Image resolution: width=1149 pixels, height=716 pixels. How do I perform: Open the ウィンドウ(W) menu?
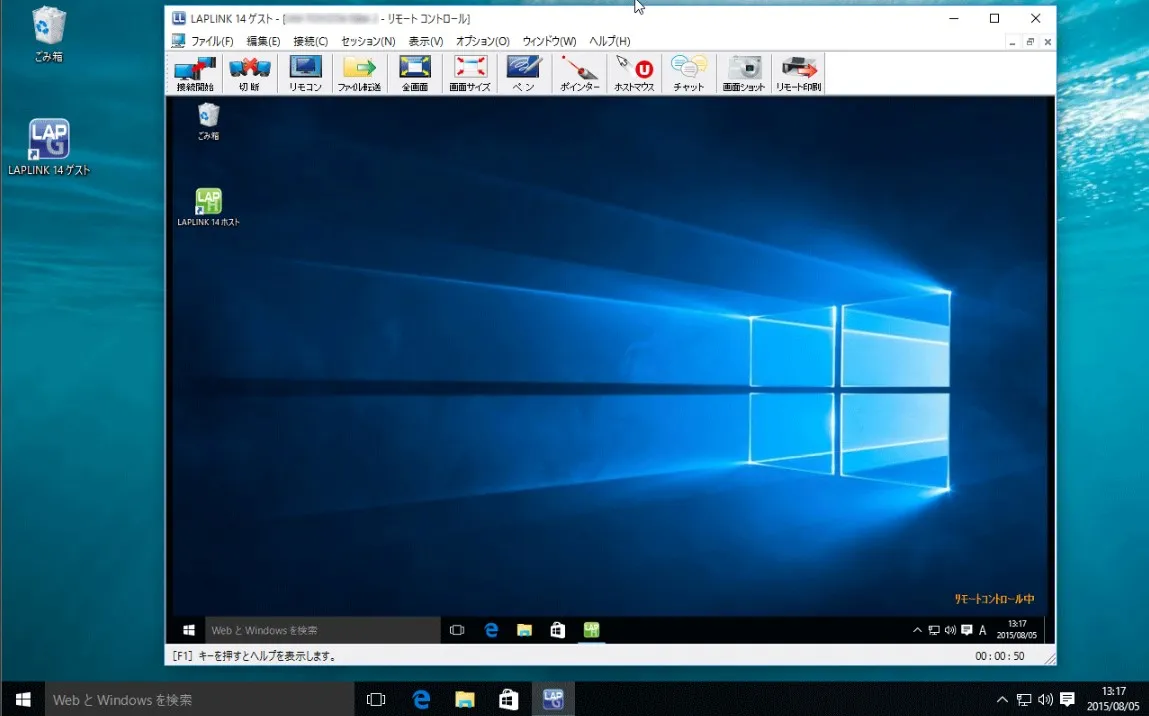[550, 41]
